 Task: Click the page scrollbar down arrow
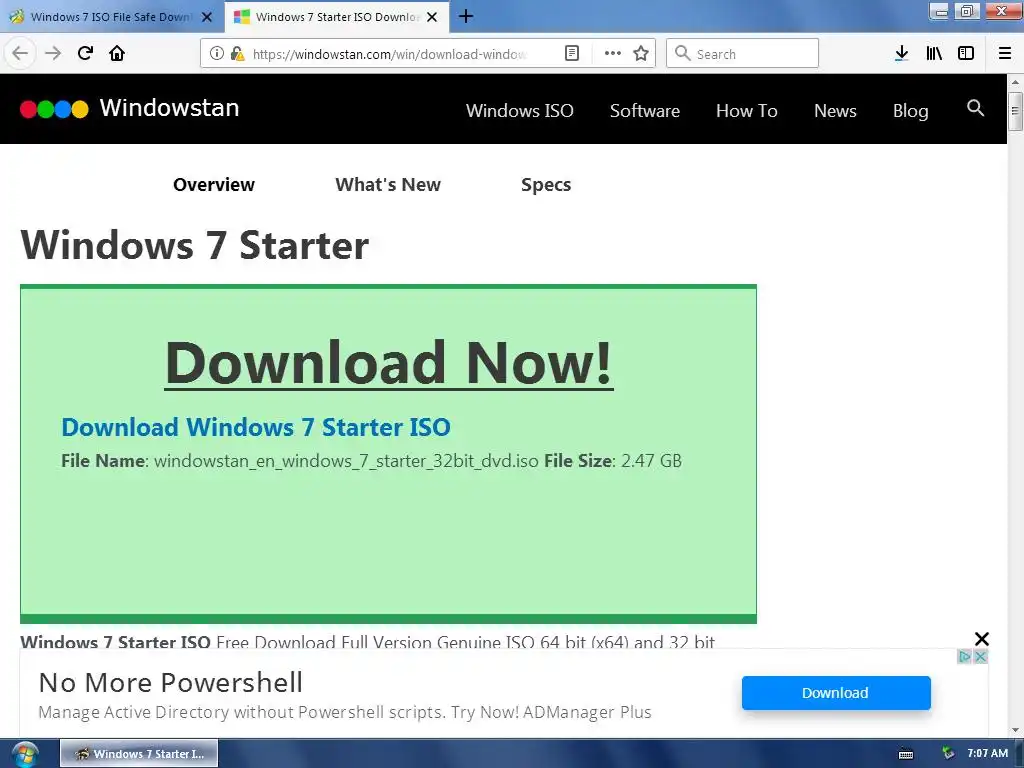[x=1016, y=729]
